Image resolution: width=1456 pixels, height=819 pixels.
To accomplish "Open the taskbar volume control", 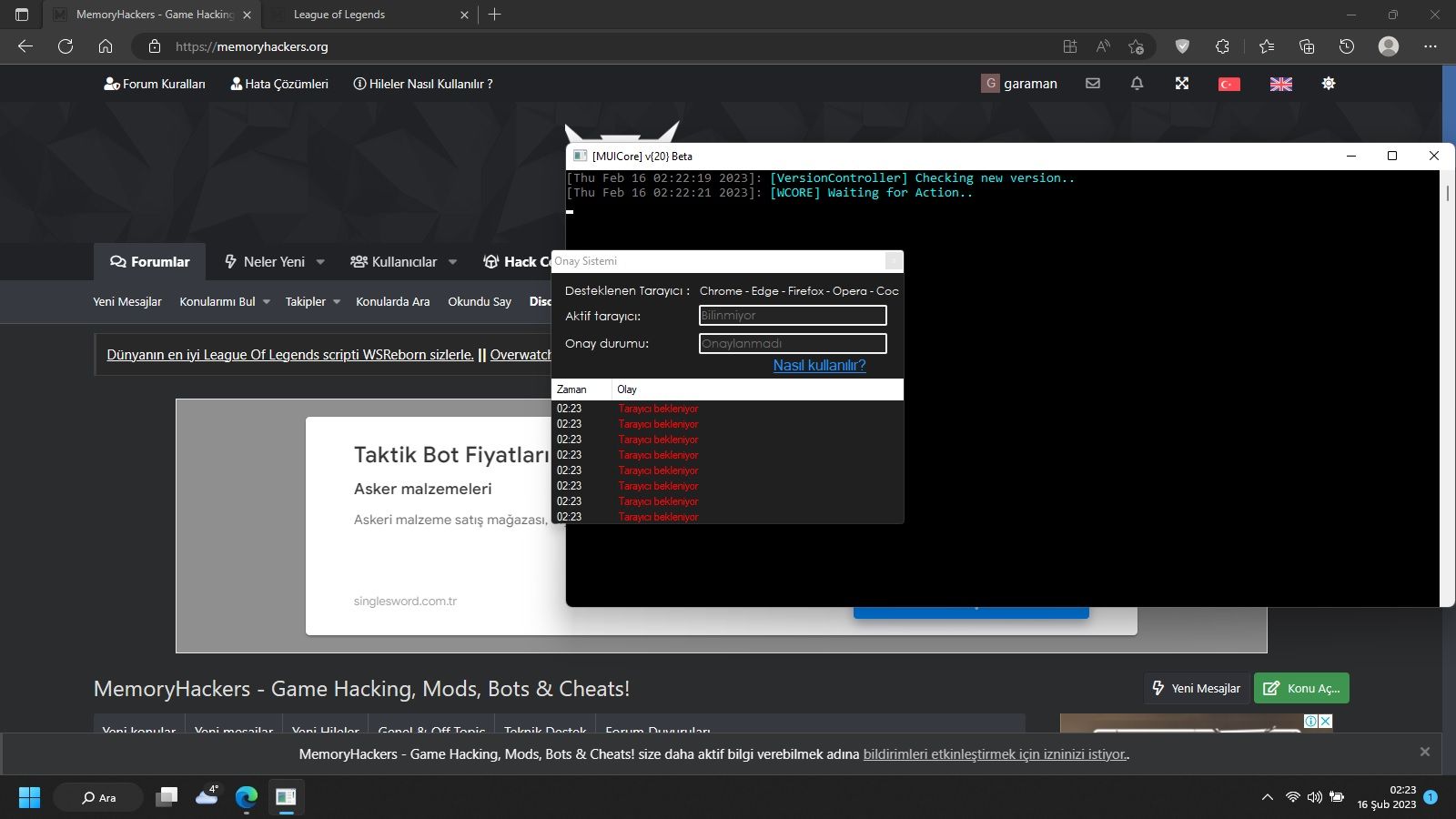I will (1315, 797).
